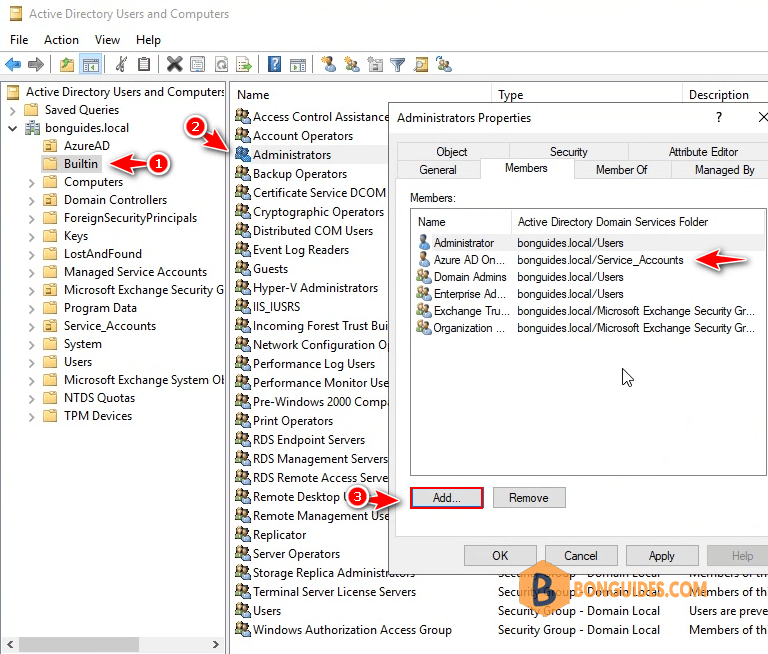The height and width of the screenshot is (654, 768).
Task: Click the Copy clipboard toolbar icon
Action: (144, 64)
